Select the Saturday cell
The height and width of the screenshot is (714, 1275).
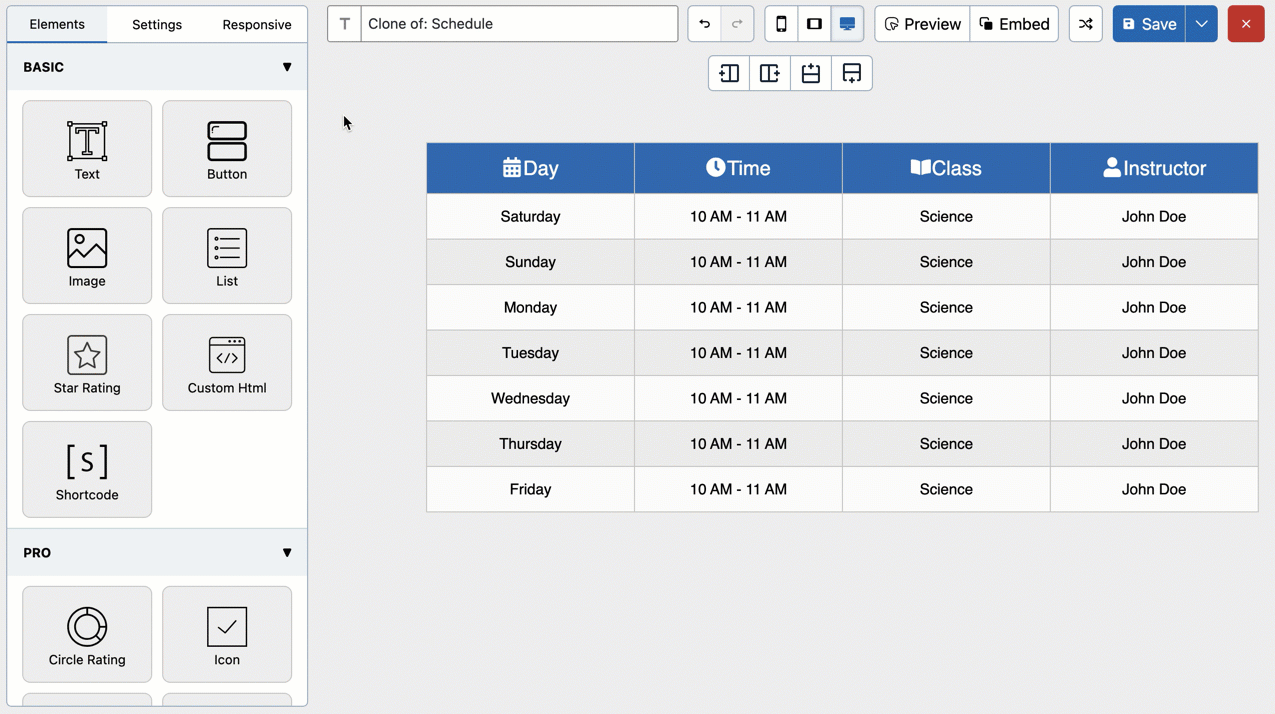point(530,217)
